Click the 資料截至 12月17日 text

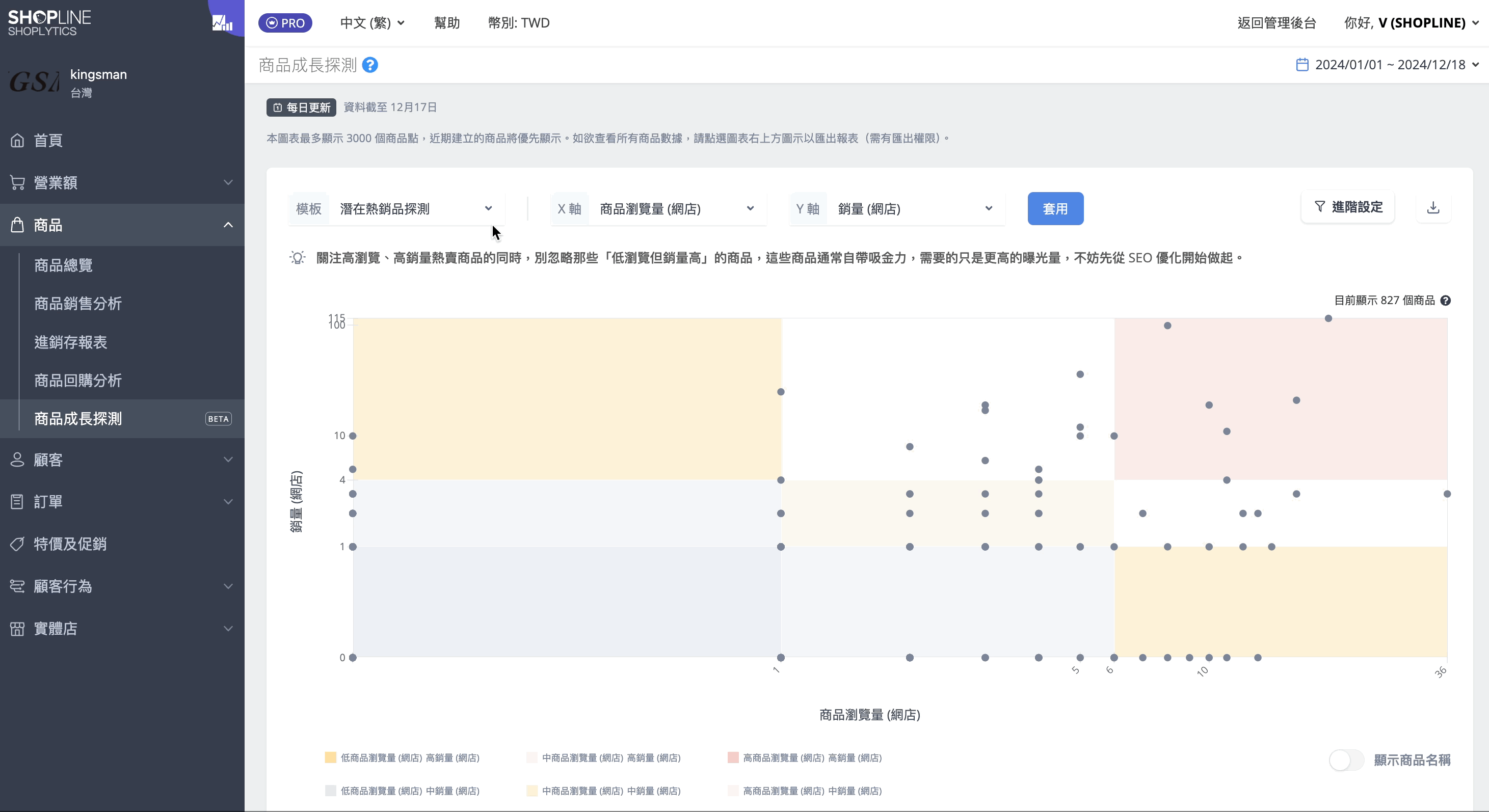[390, 107]
